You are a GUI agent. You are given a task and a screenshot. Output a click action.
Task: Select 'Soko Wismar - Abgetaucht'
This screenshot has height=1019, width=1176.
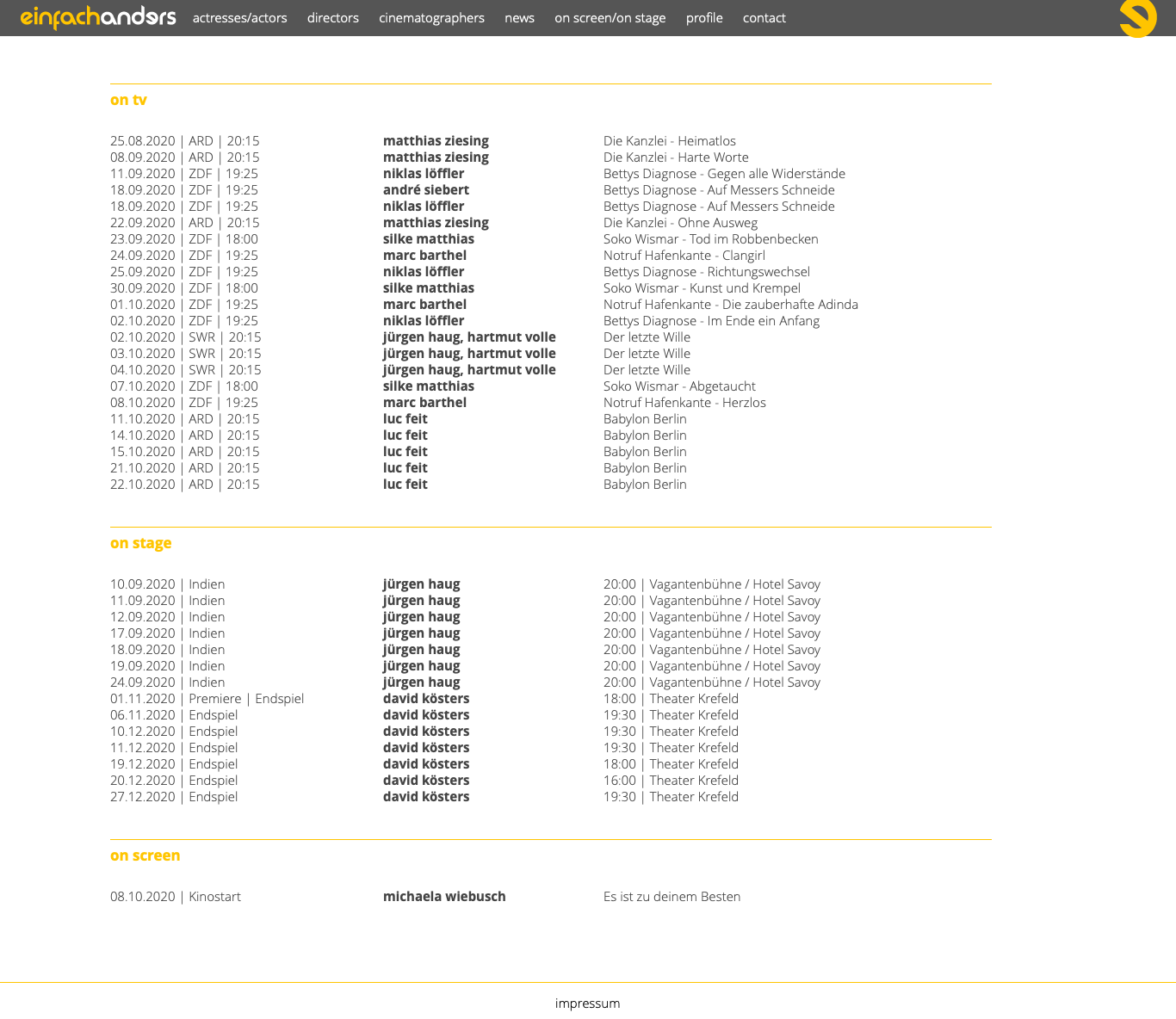click(679, 386)
